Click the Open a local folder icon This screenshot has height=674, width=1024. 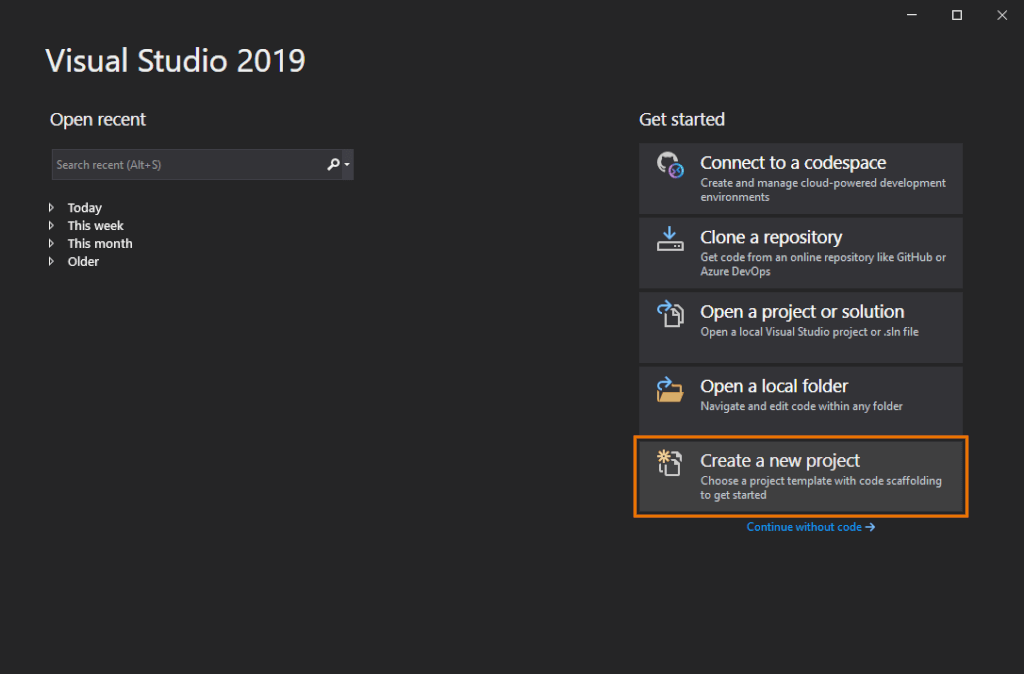[x=669, y=388]
